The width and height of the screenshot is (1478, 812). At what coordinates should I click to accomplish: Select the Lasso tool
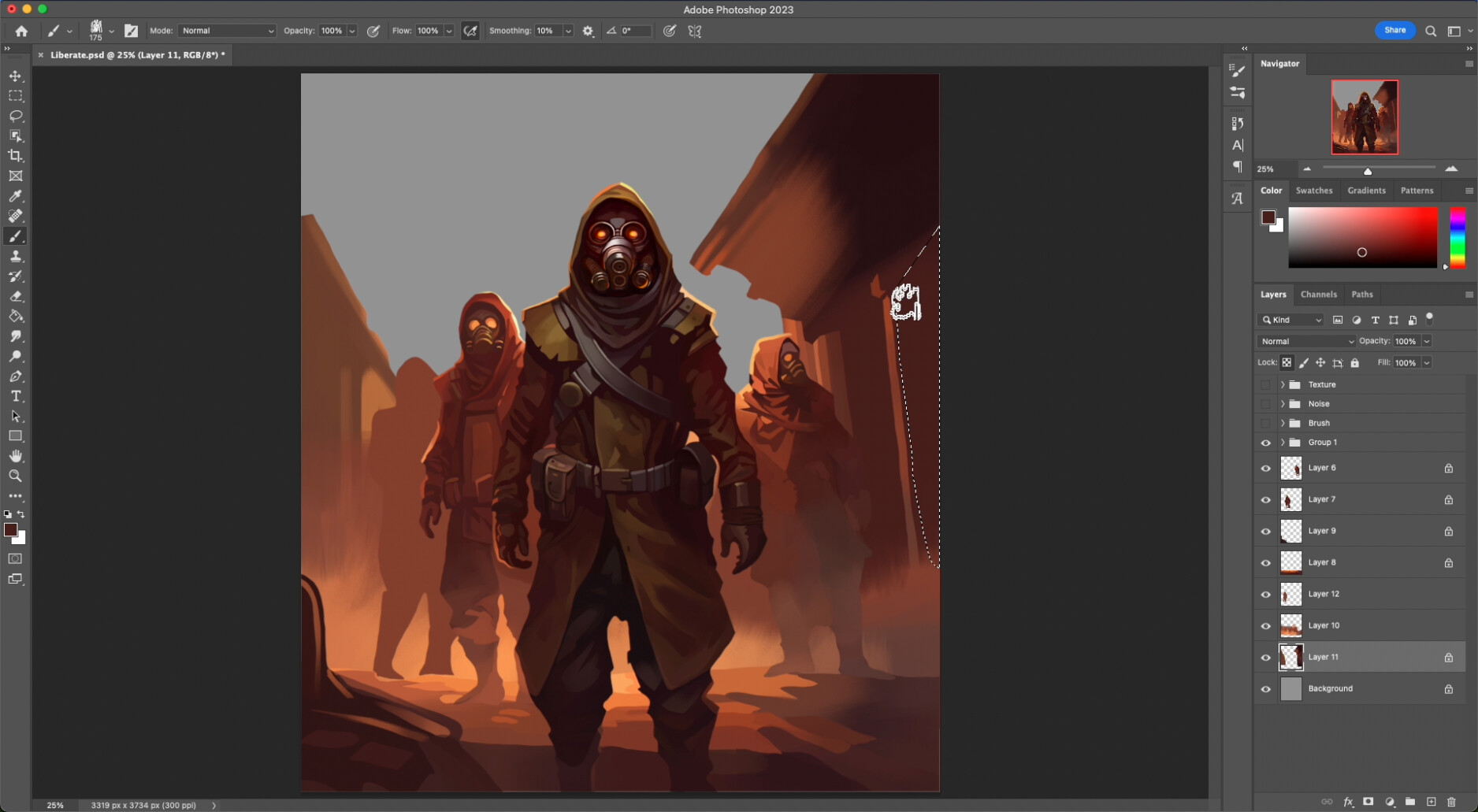[x=16, y=116]
